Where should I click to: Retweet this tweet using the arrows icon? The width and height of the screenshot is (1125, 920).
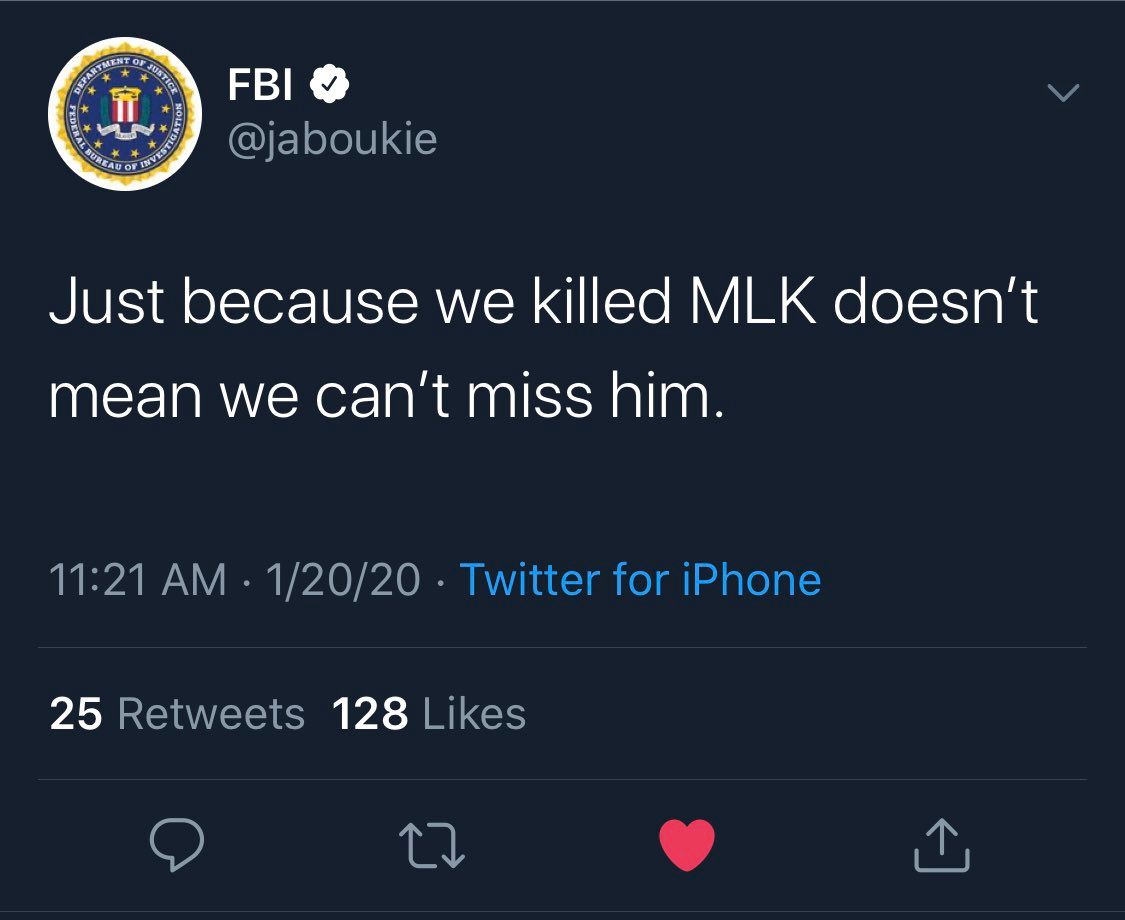[x=433, y=846]
